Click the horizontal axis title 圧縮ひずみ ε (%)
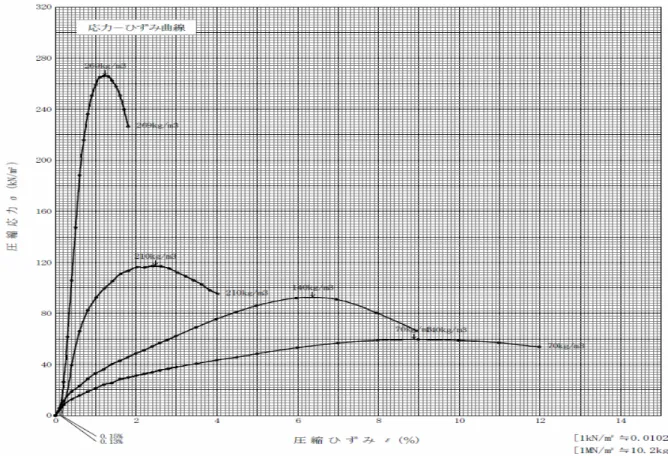The image size is (668, 456). point(356,440)
